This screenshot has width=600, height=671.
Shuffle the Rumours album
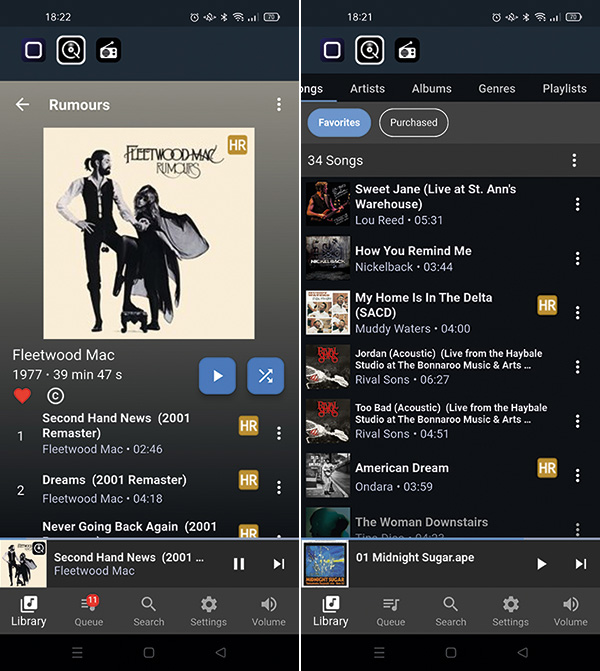(x=265, y=376)
